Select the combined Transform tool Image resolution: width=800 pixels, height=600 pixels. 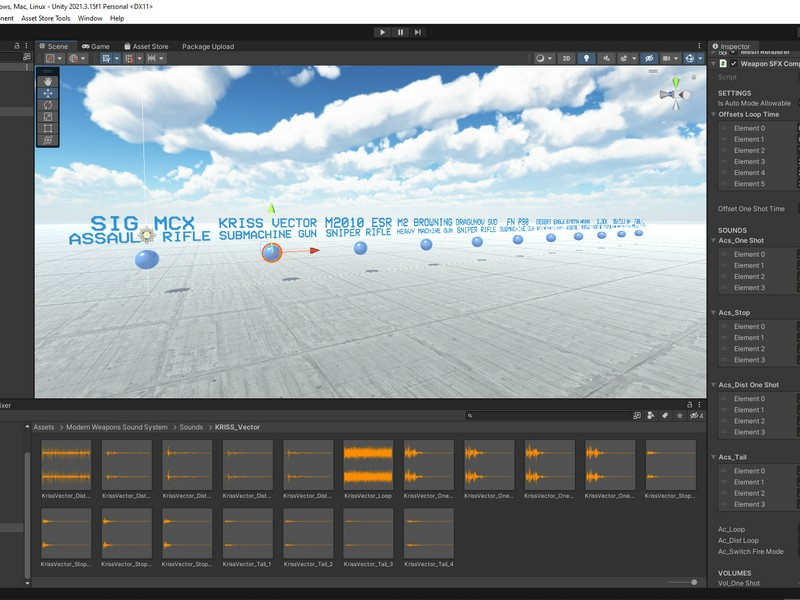click(x=48, y=140)
